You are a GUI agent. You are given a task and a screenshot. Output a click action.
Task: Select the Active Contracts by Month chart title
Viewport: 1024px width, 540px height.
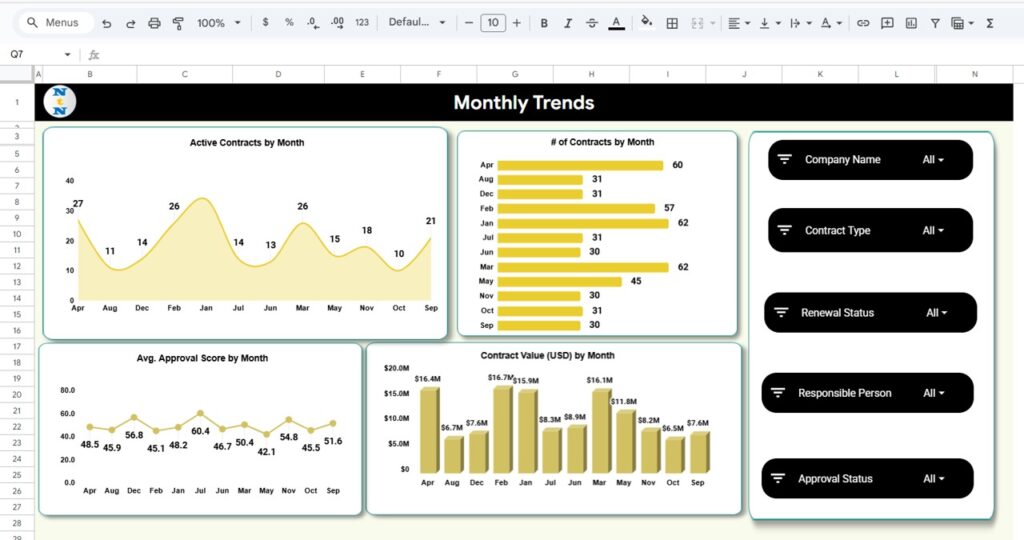point(246,142)
